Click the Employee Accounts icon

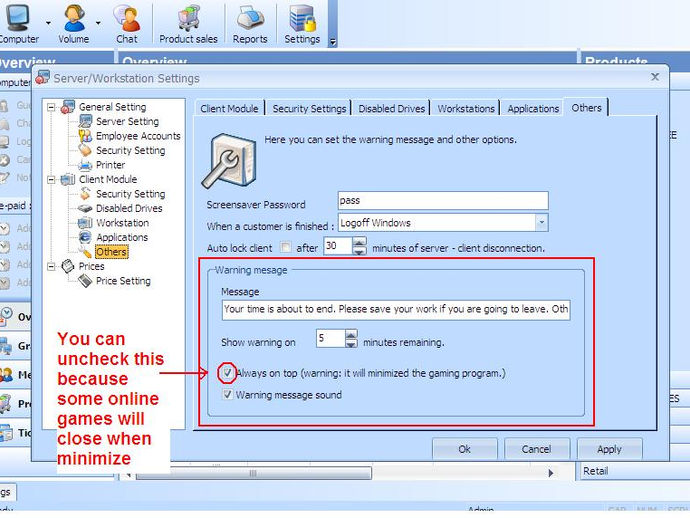(85, 136)
